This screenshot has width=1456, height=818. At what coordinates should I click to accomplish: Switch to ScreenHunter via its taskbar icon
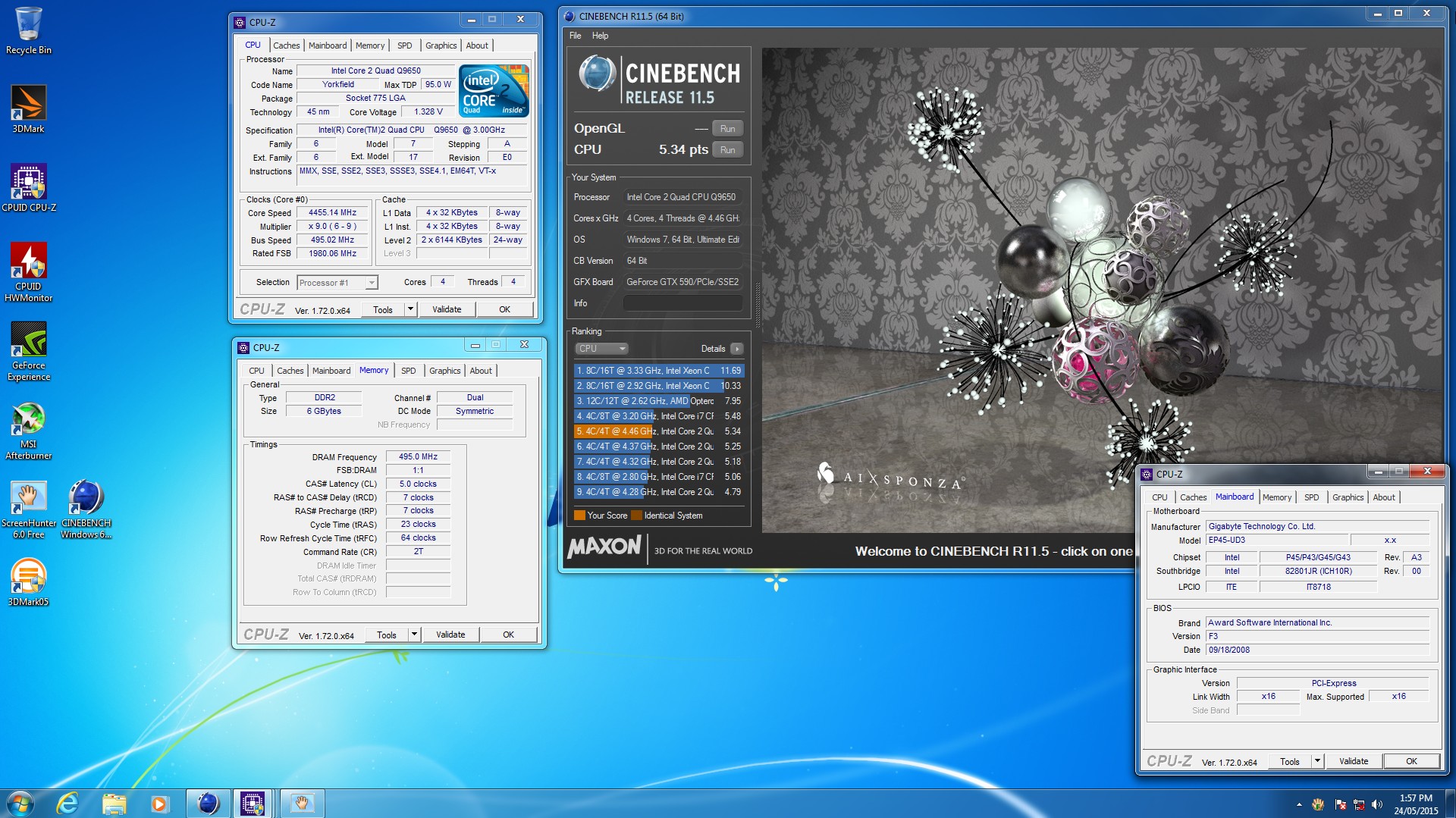tap(302, 803)
